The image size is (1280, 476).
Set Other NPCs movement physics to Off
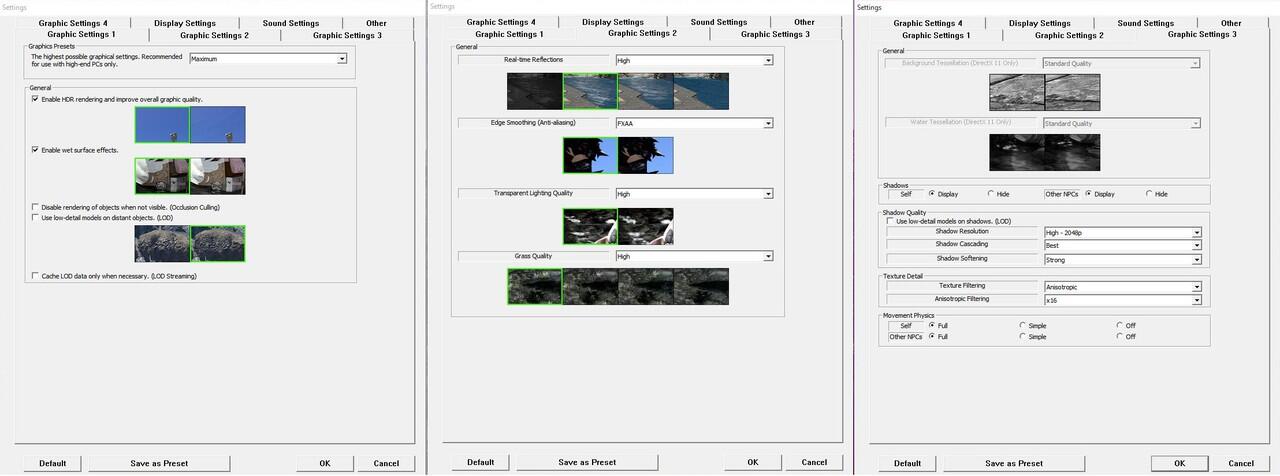point(1119,336)
